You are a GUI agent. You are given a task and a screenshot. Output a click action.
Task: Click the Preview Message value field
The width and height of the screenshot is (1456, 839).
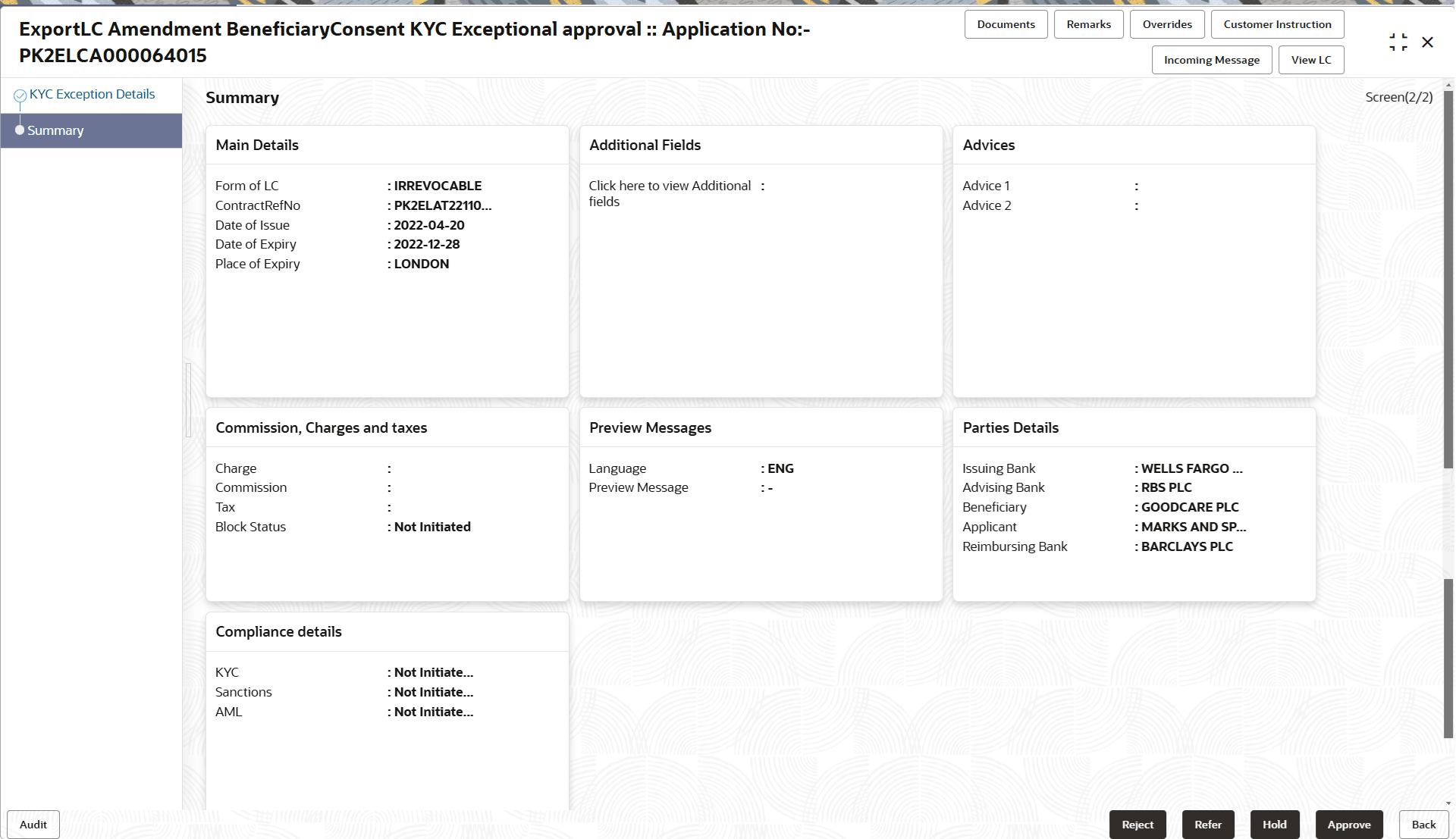pos(767,487)
